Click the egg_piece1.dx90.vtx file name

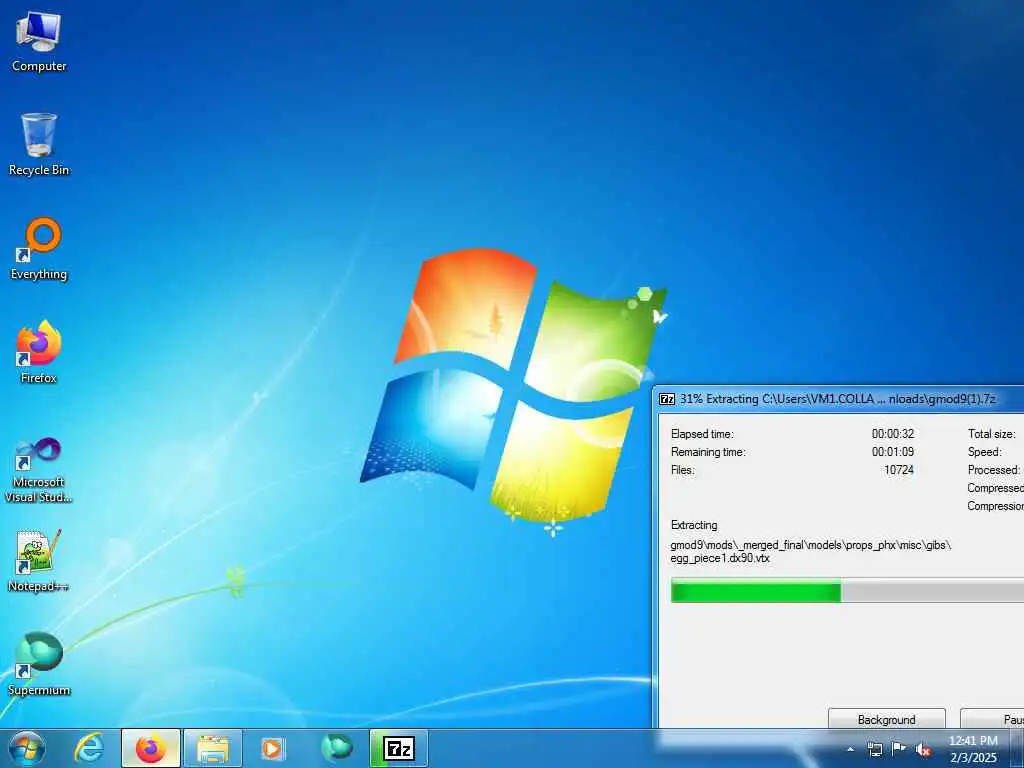(720, 558)
